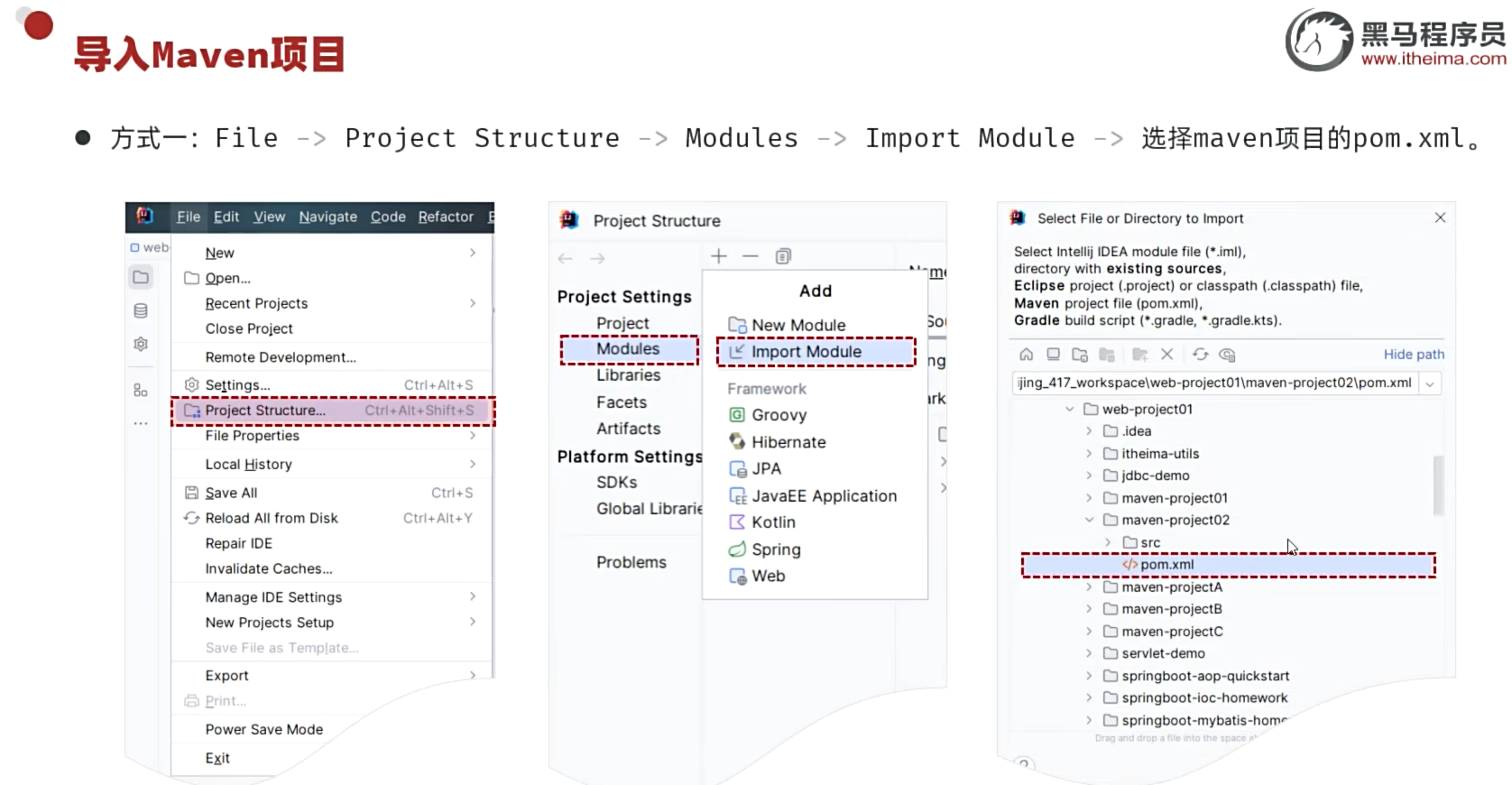Select the maven-projectB folder
This screenshot has height=785, width=1512.
click(x=1171, y=609)
